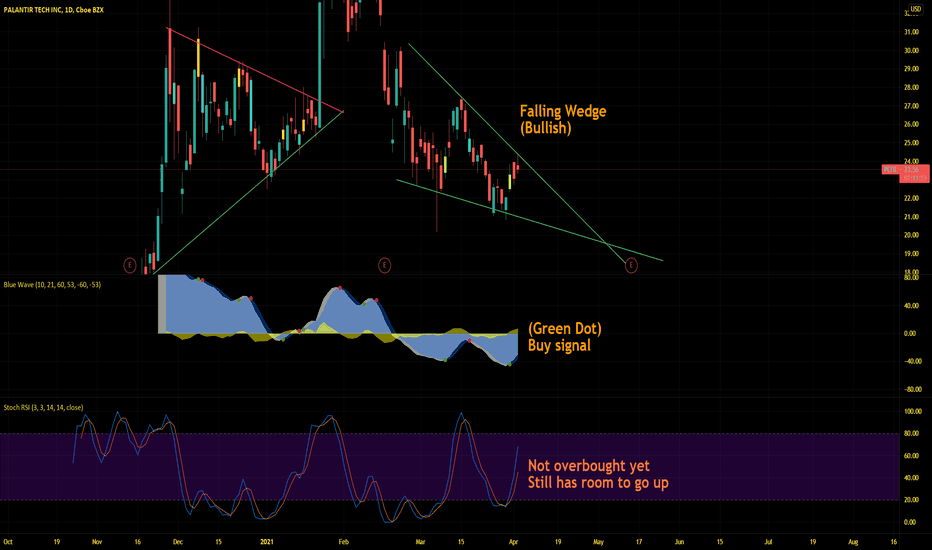Screen dimensions: 932x550
Task: Select the PLTR current price label
Action: pos(904,173)
